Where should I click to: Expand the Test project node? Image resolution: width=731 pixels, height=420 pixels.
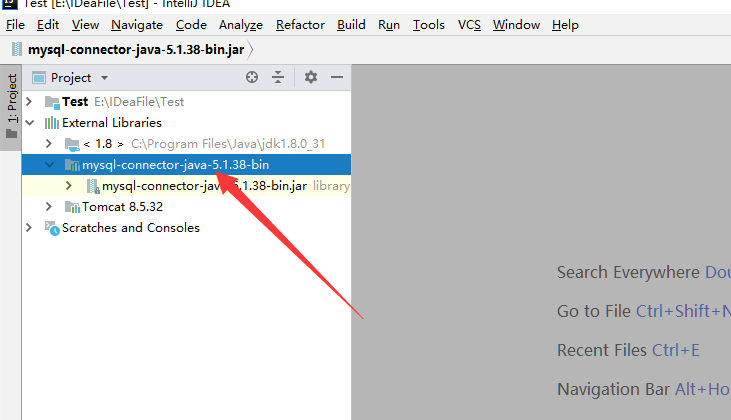click(29, 101)
